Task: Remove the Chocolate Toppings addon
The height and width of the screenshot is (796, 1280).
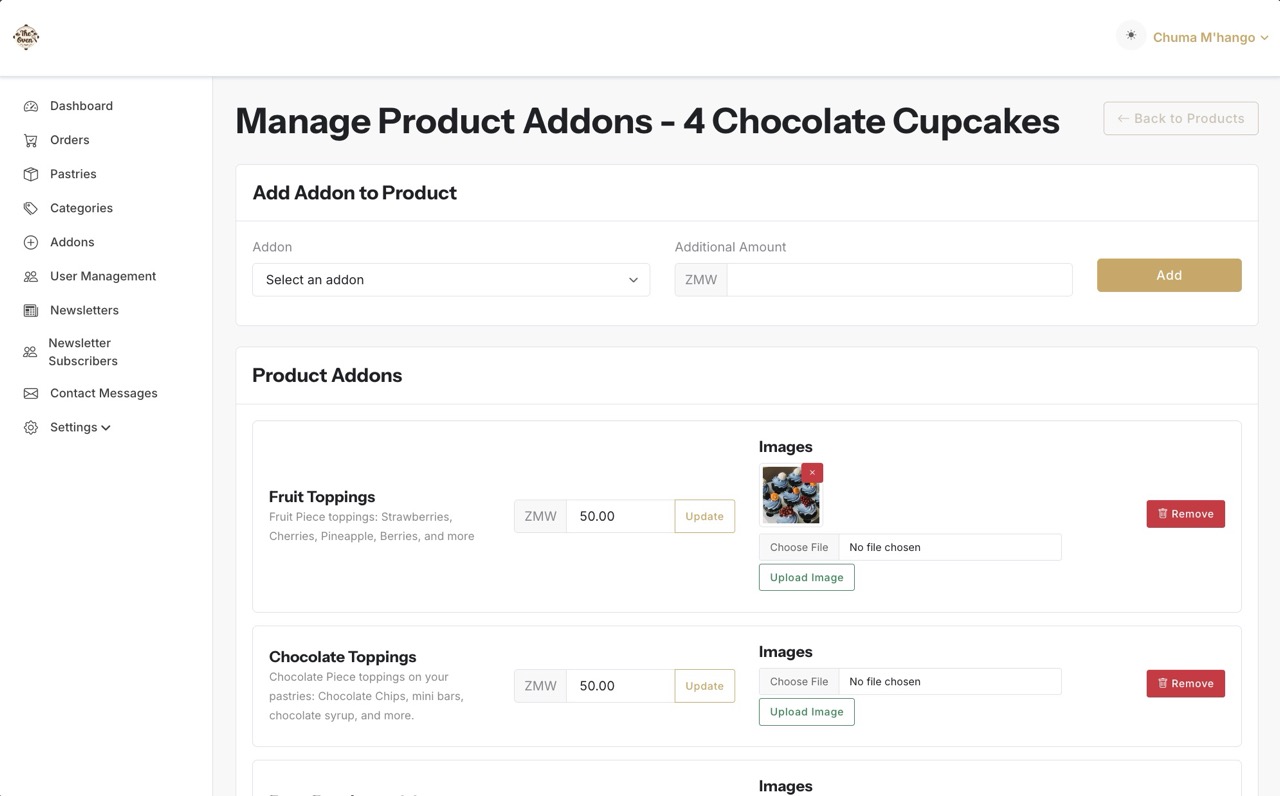Action: (x=1185, y=684)
